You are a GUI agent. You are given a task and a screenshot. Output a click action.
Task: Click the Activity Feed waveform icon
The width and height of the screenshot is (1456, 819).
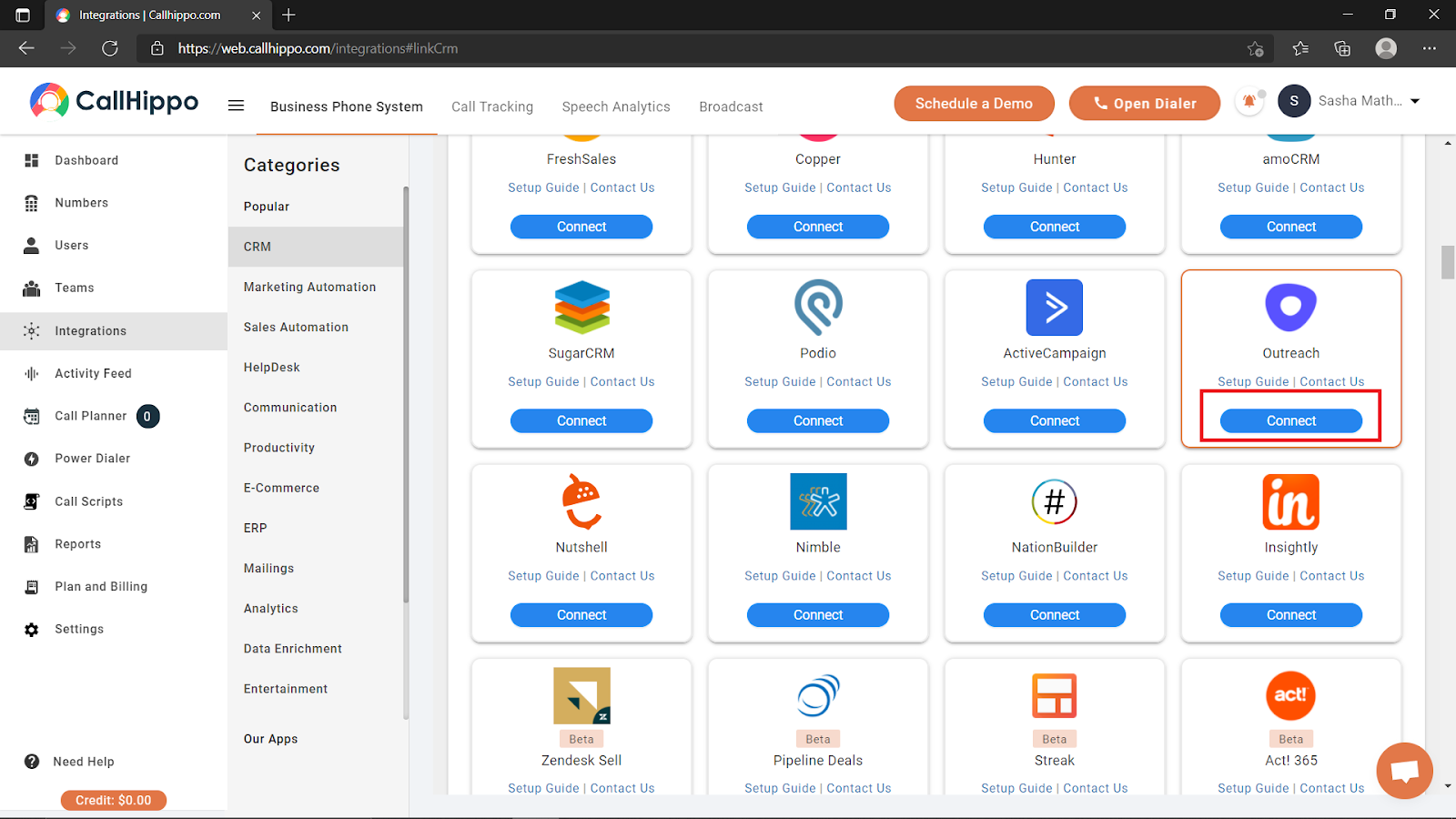pyautogui.click(x=32, y=374)
